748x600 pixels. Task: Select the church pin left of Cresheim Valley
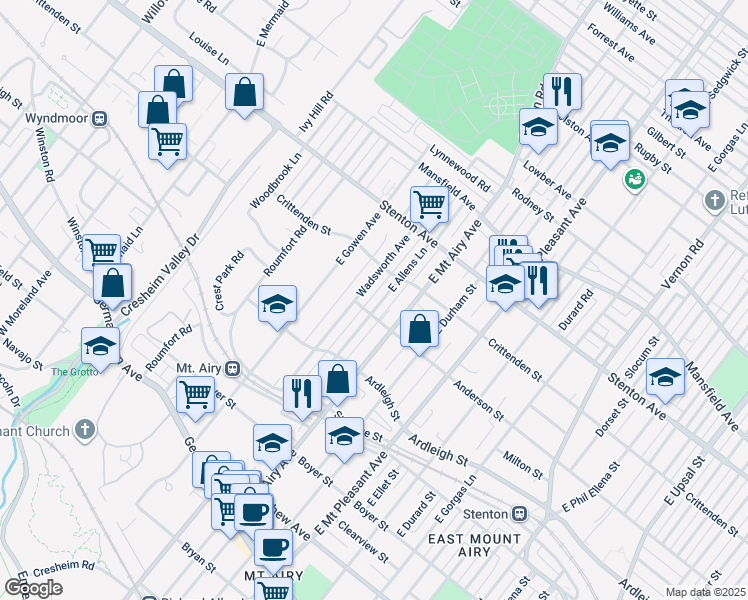[x=85, y=431]
